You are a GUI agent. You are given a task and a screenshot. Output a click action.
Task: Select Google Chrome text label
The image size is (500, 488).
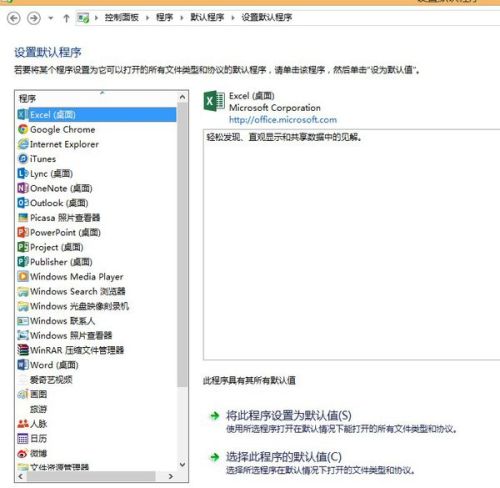[63, 130]
